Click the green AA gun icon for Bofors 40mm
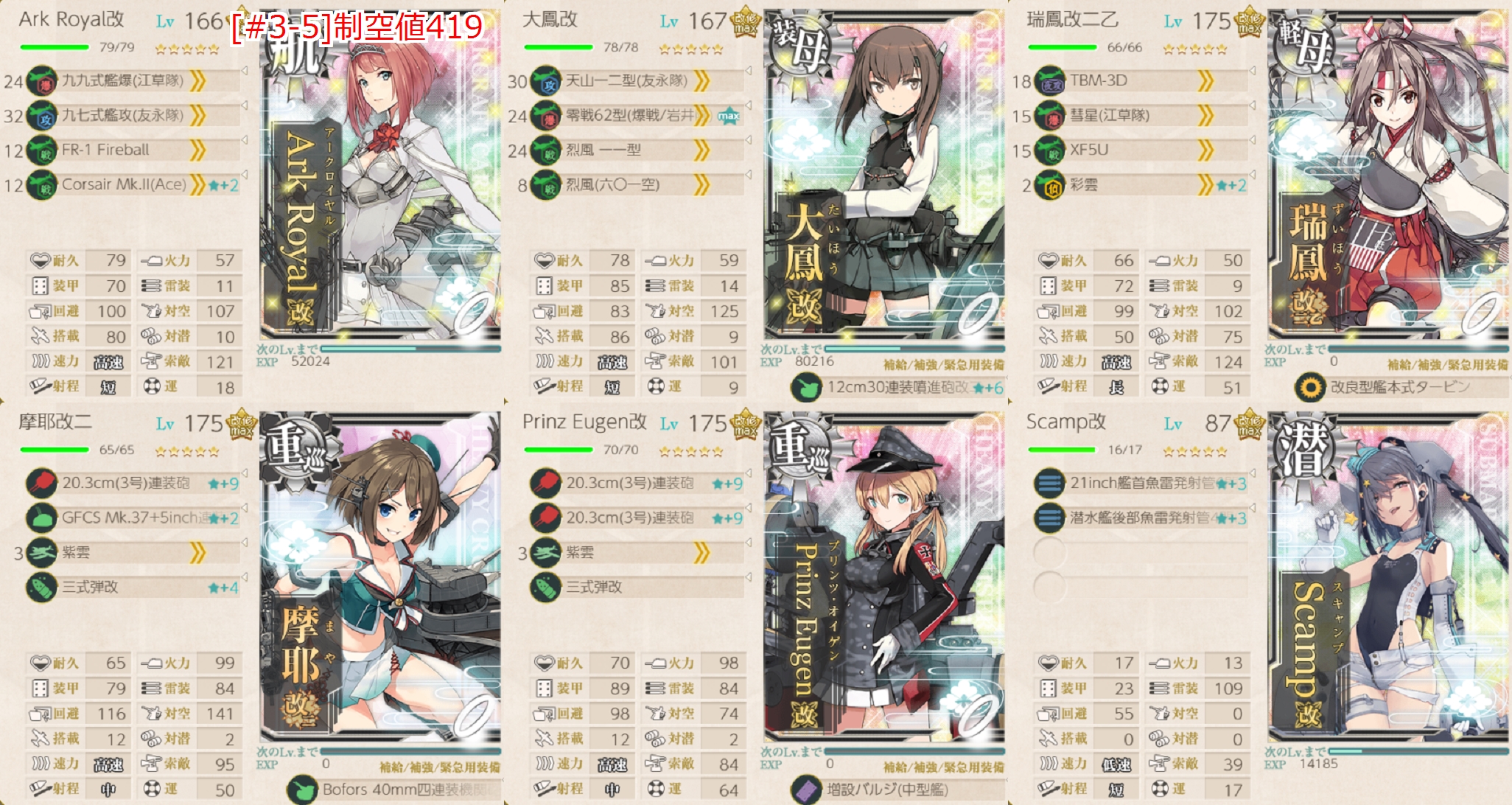Image resolution: width=1512 pixels, height=805 pixels. click(x=302, y=790)
